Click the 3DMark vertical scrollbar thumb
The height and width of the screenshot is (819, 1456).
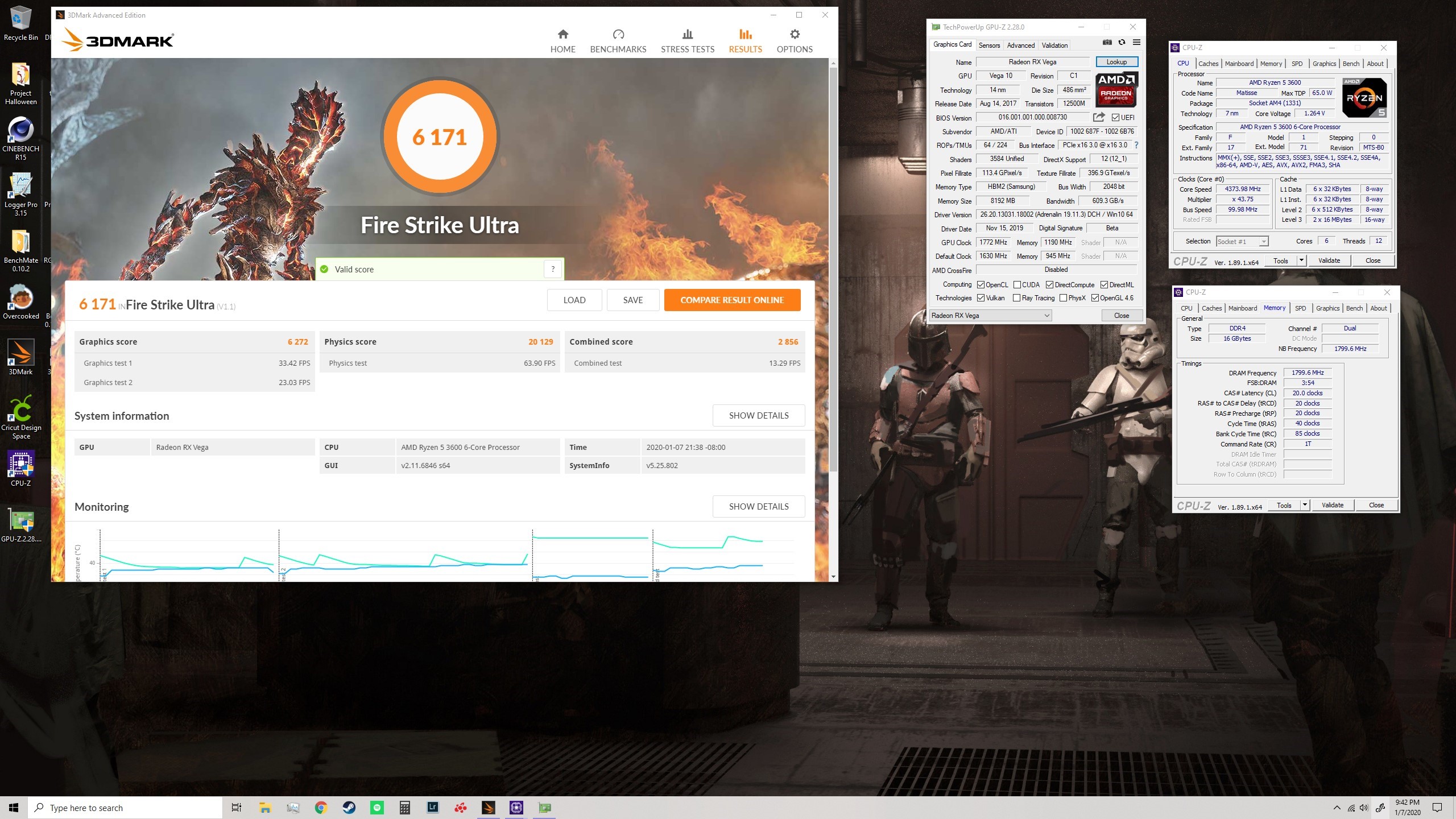tap(833, 268)
